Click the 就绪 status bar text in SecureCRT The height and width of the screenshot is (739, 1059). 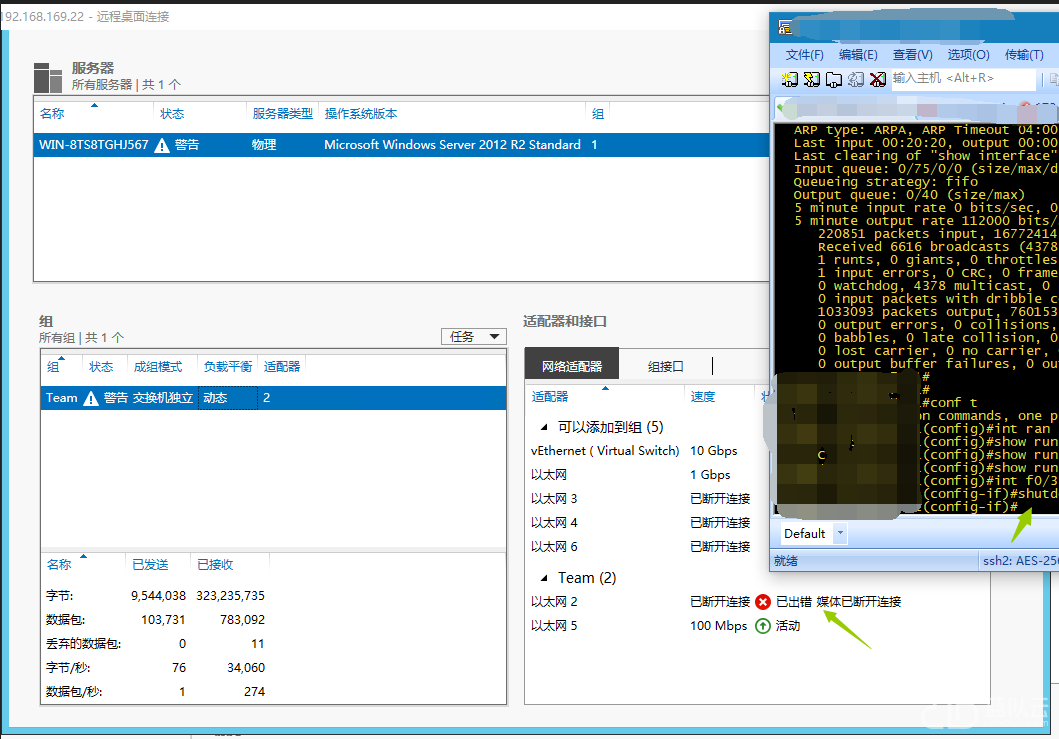[785, 561]
